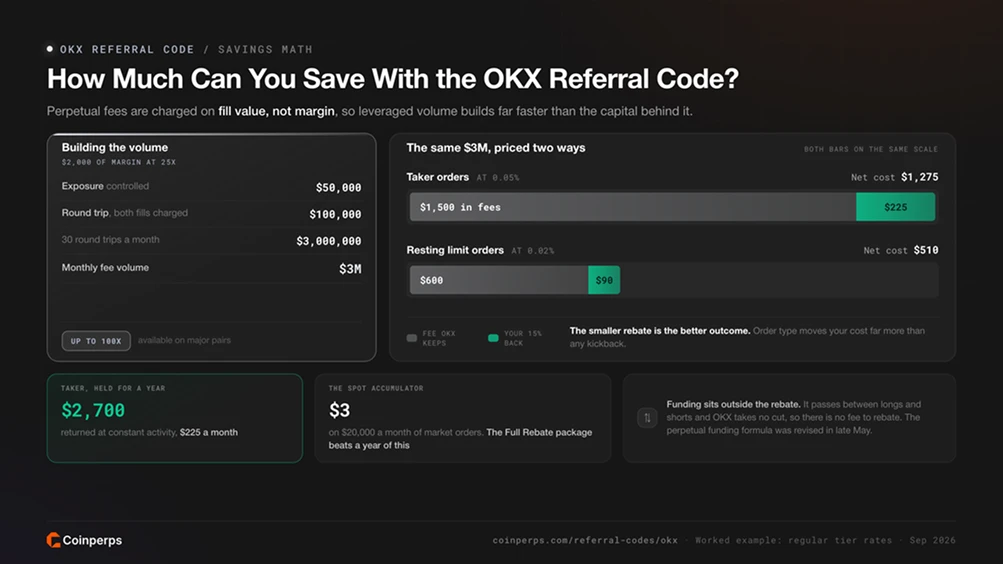Viewport: 1003px width, 564px height.
Task: Click the 'AT 0.05%' rate label
Action: point(498,178)
